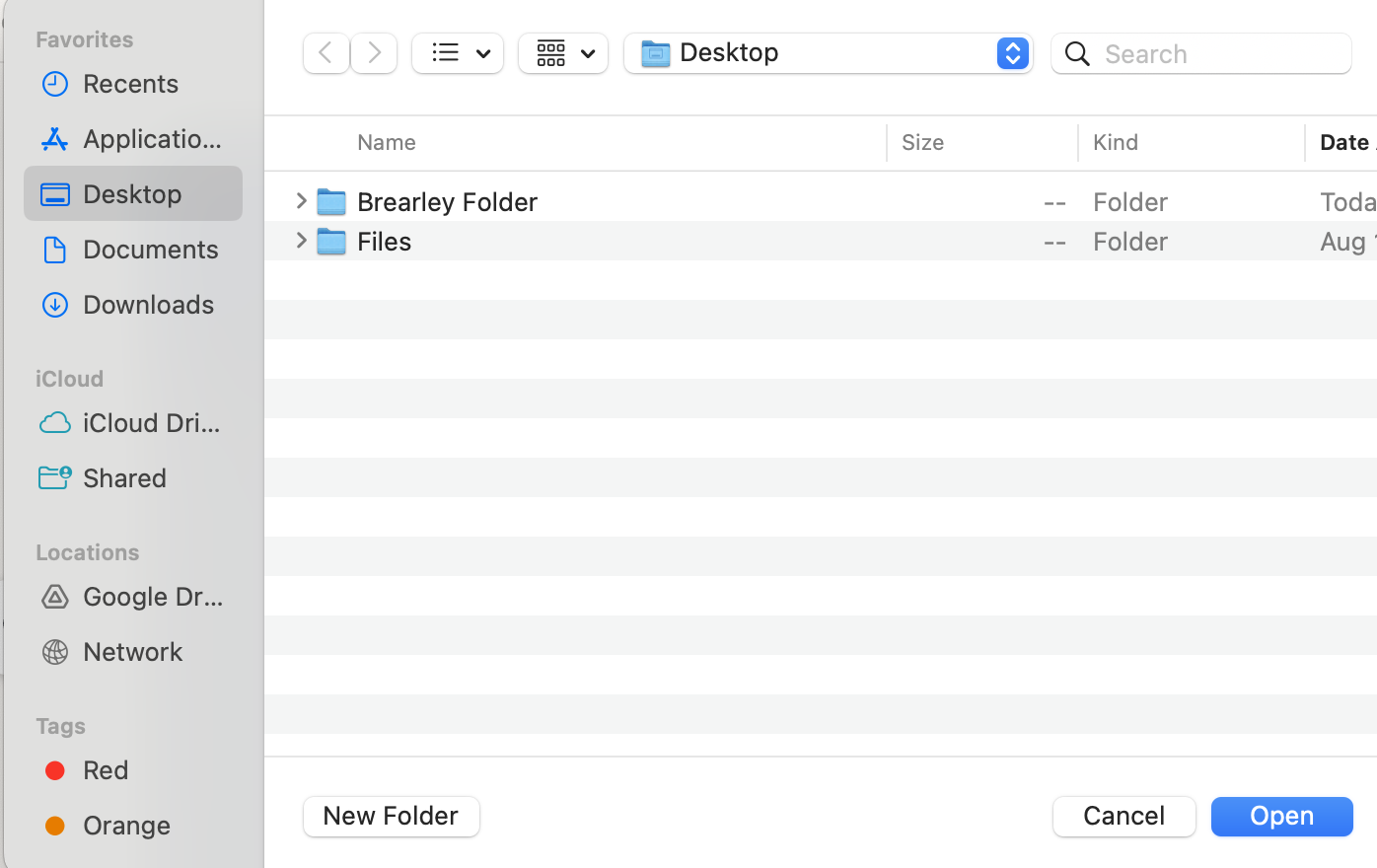Click the Recents clock icon

pos(55,84)
